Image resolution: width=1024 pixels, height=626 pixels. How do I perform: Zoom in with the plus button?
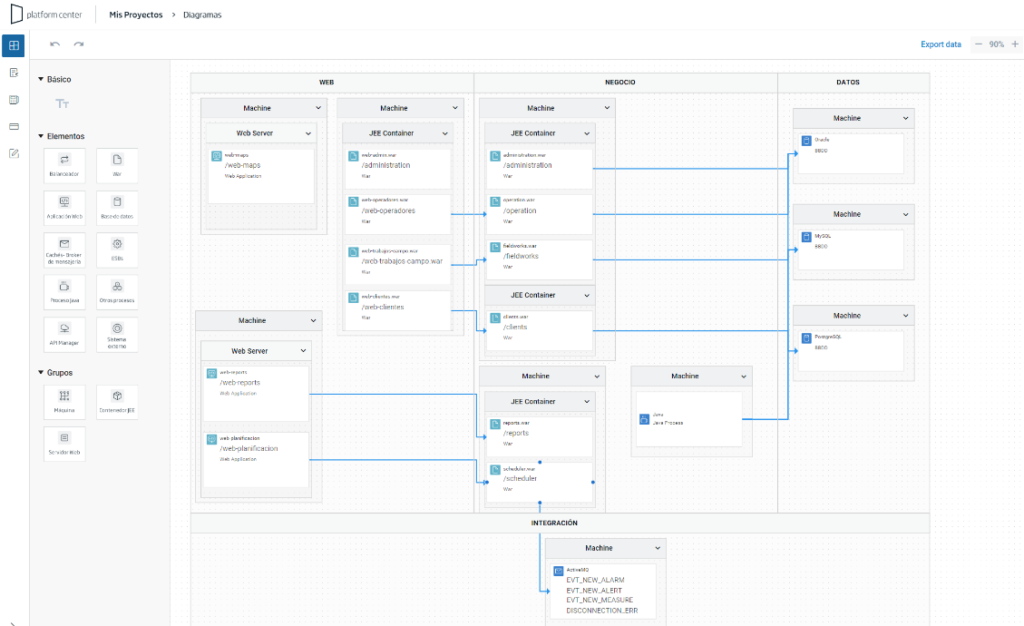click(x=1015, y=44)
